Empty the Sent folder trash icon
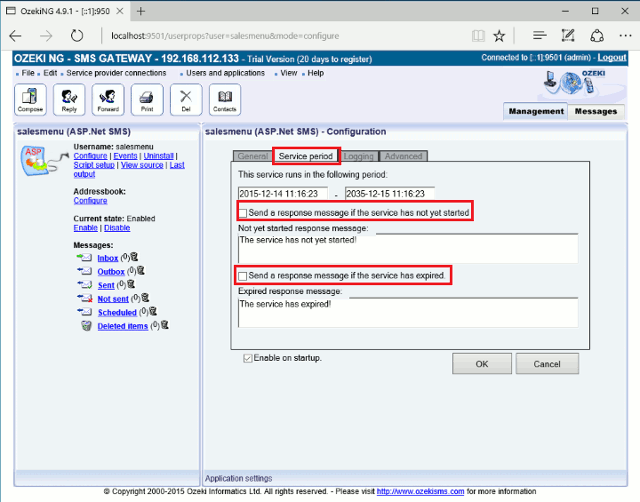 (131, 284)
